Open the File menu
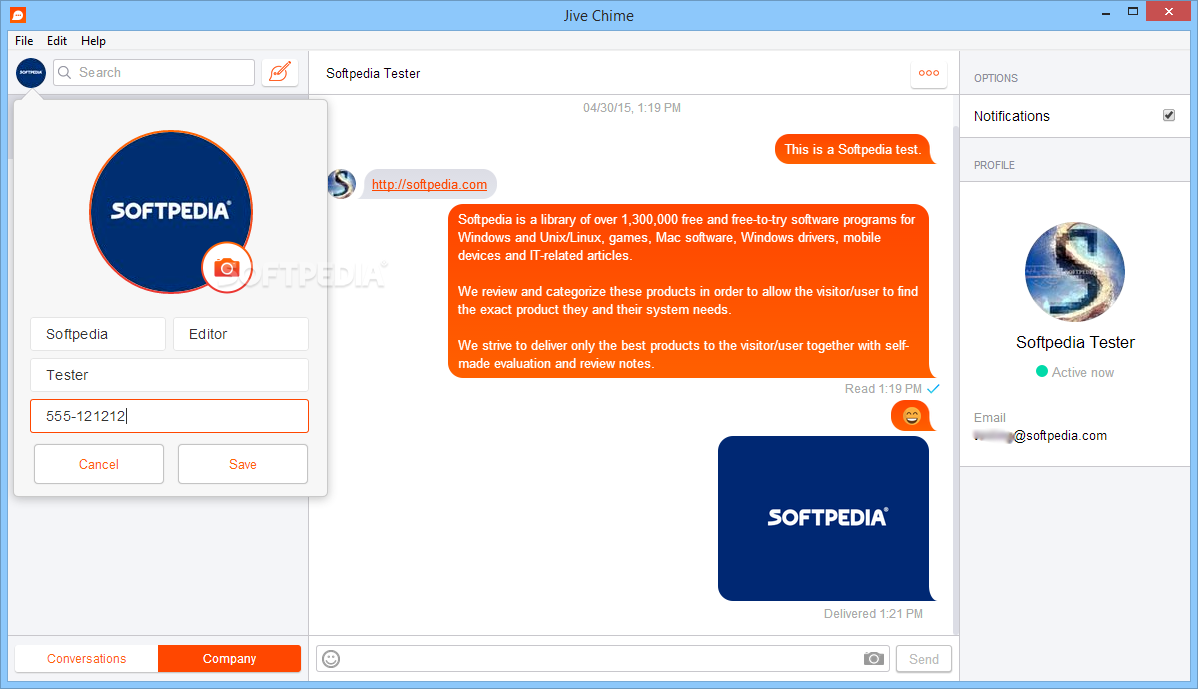The height and width of the screenshot is (689, 1198). point(24,41)
